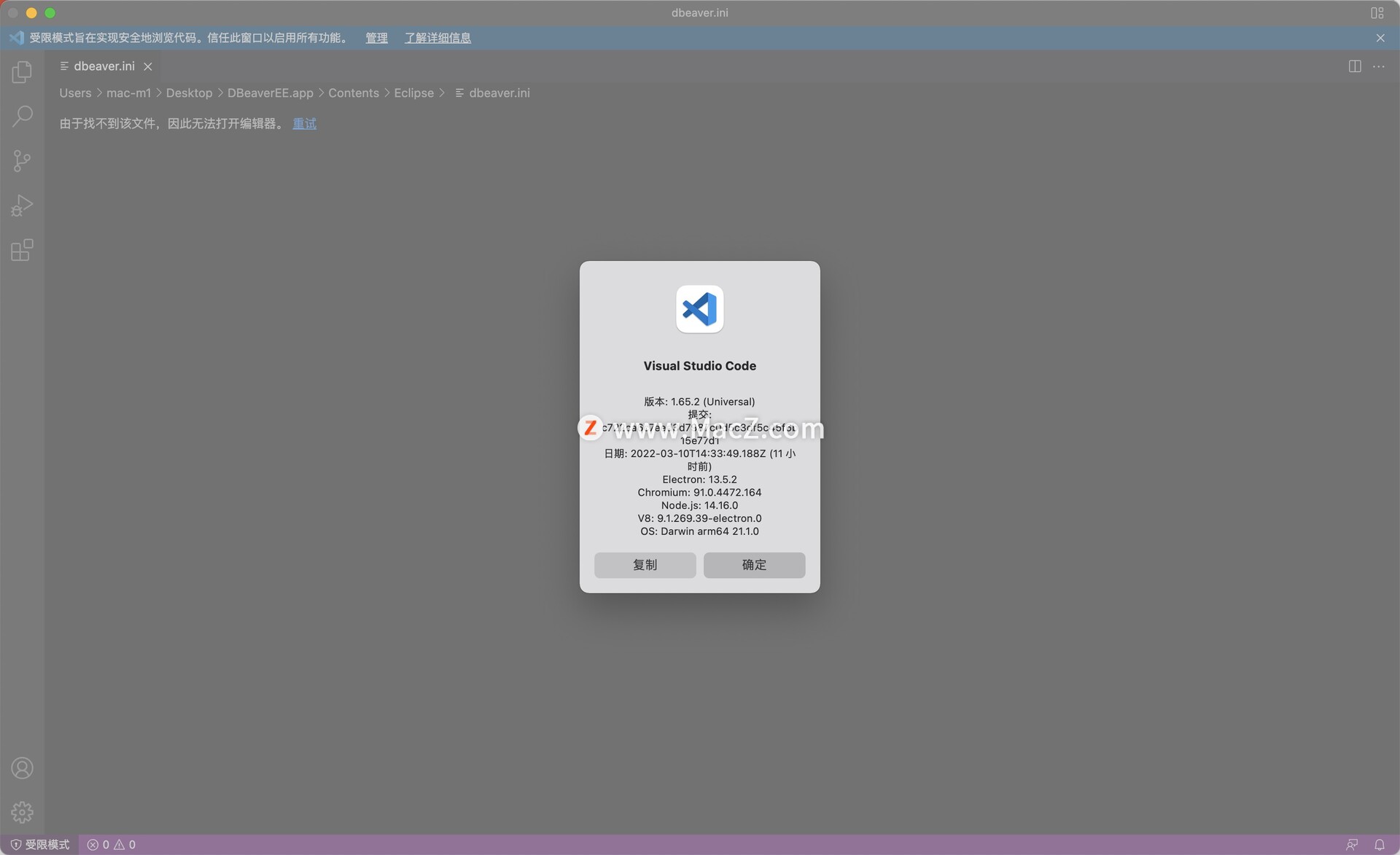Viewport: 1400px width, 855px height.
Task: Open the Run and Debug view
Action: click(x=22, y=206)
